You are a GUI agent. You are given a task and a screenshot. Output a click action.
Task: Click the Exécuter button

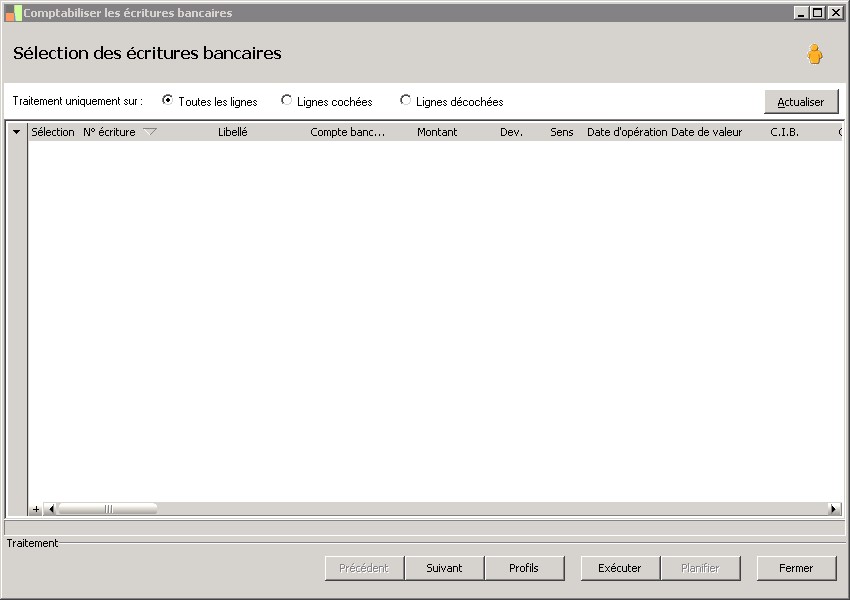[620, 568]
